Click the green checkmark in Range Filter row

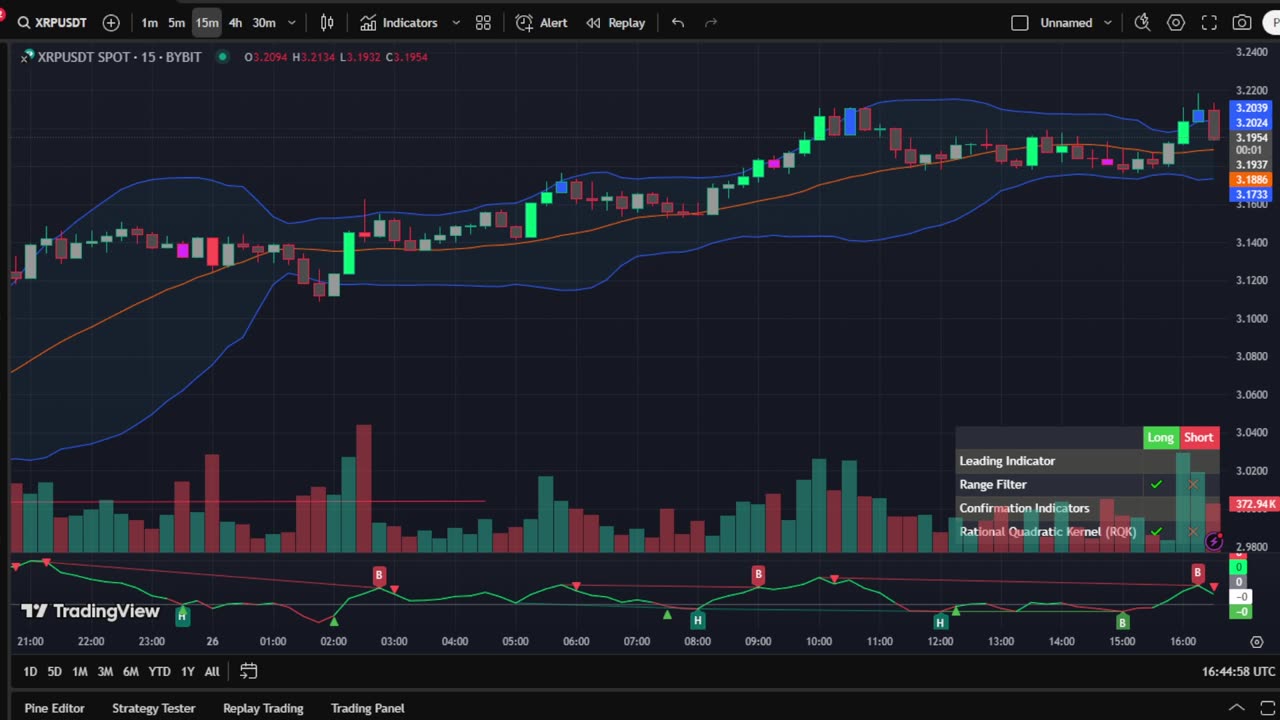pos(1156,484)
